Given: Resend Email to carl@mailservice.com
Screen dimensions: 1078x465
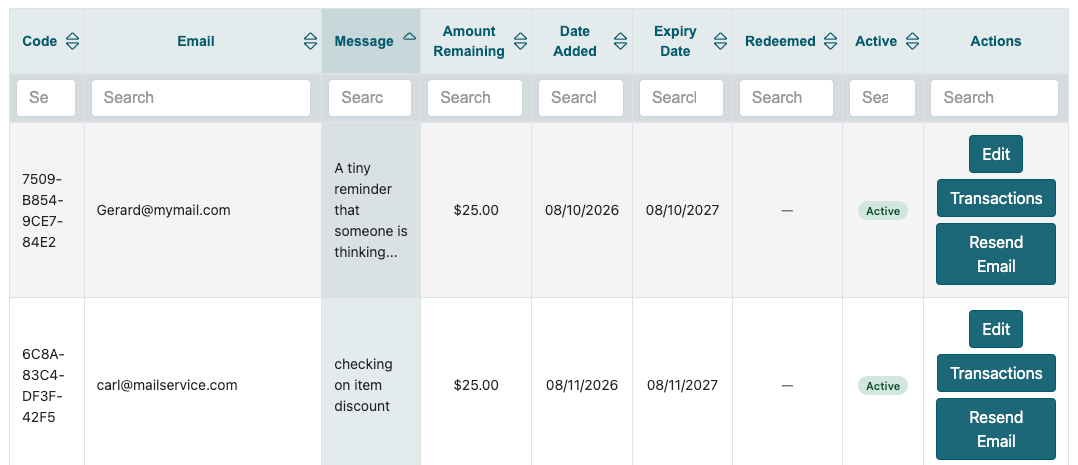Looking at the screenshot, I should (996, 429).
